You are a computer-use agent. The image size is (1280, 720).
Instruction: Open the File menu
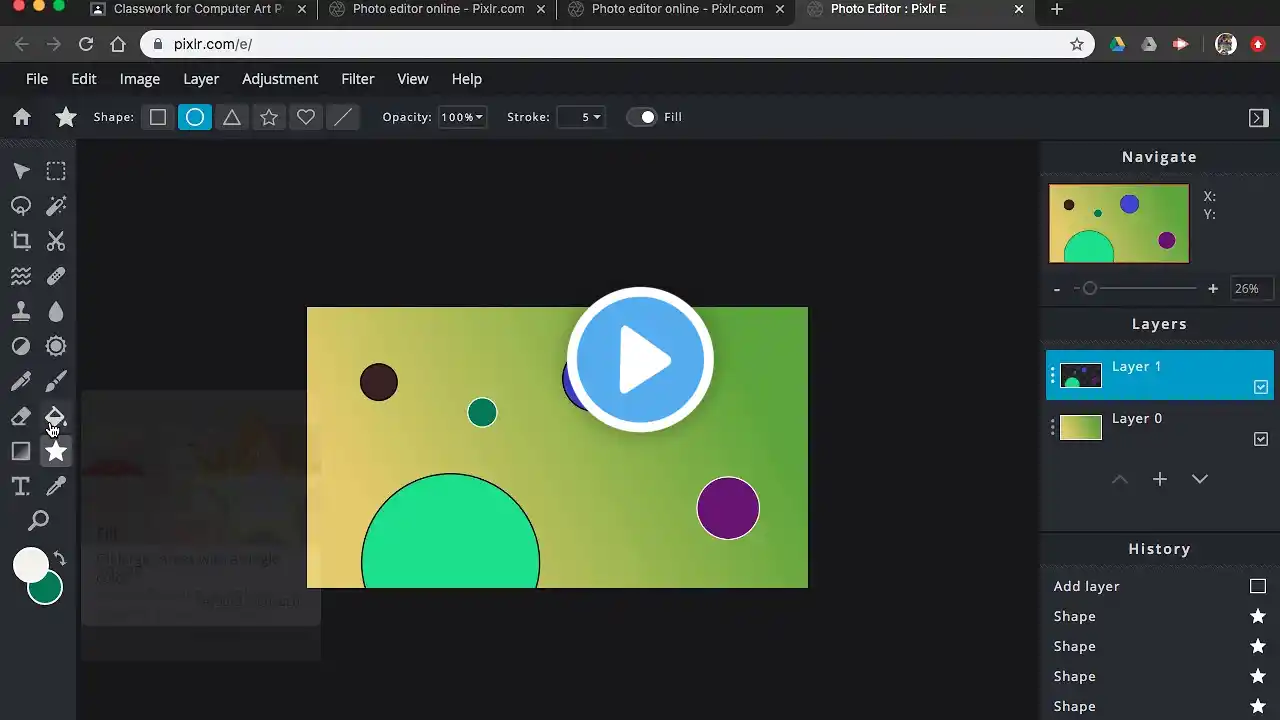pos(37,79)
